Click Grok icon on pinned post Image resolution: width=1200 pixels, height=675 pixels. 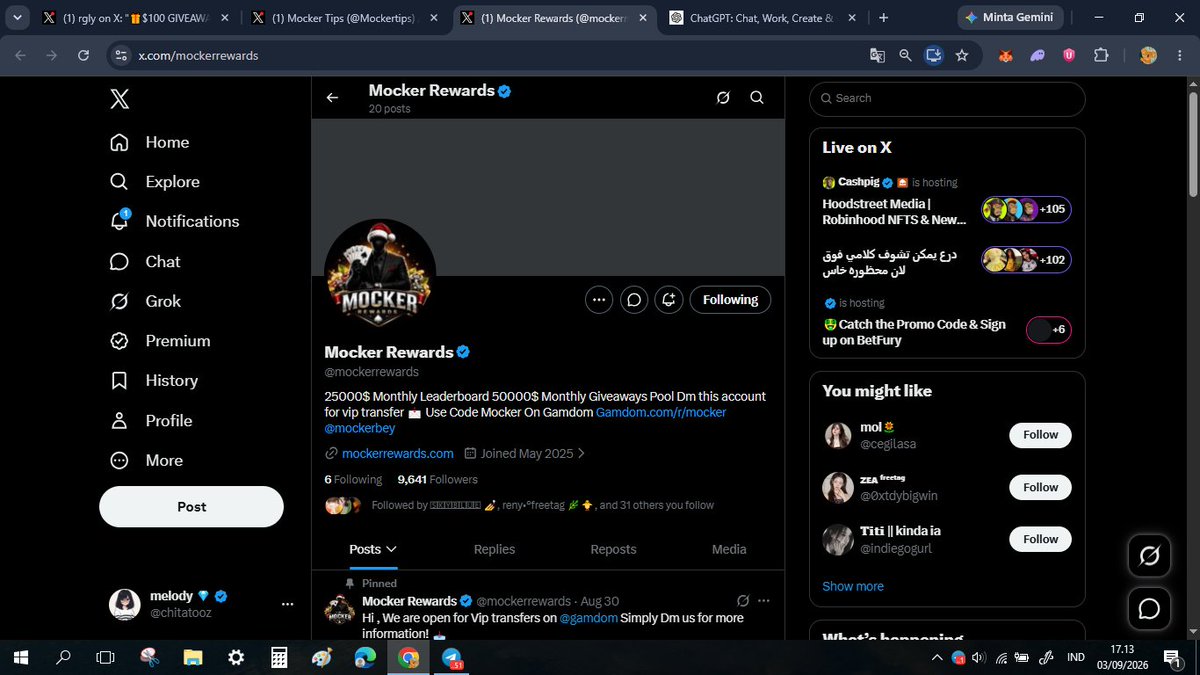click(x=742, y=601)
